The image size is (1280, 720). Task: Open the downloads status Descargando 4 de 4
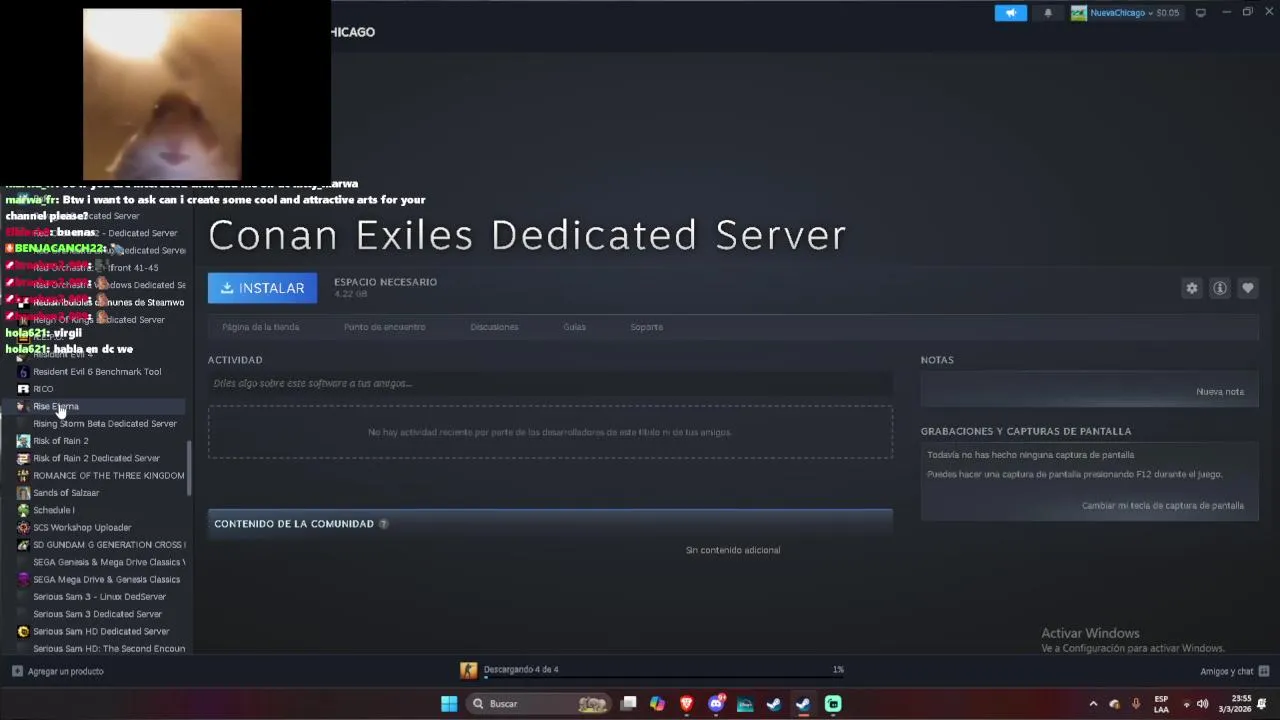520,670
